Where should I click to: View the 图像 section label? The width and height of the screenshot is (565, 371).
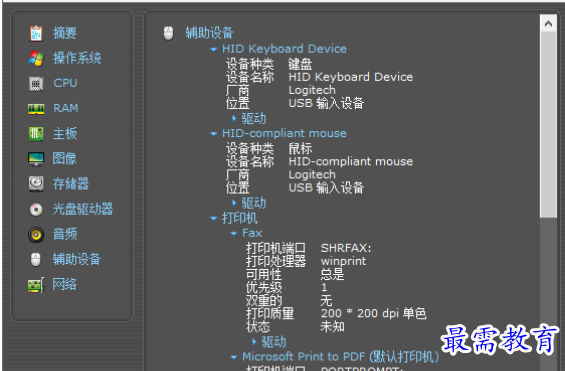(65, 158)
